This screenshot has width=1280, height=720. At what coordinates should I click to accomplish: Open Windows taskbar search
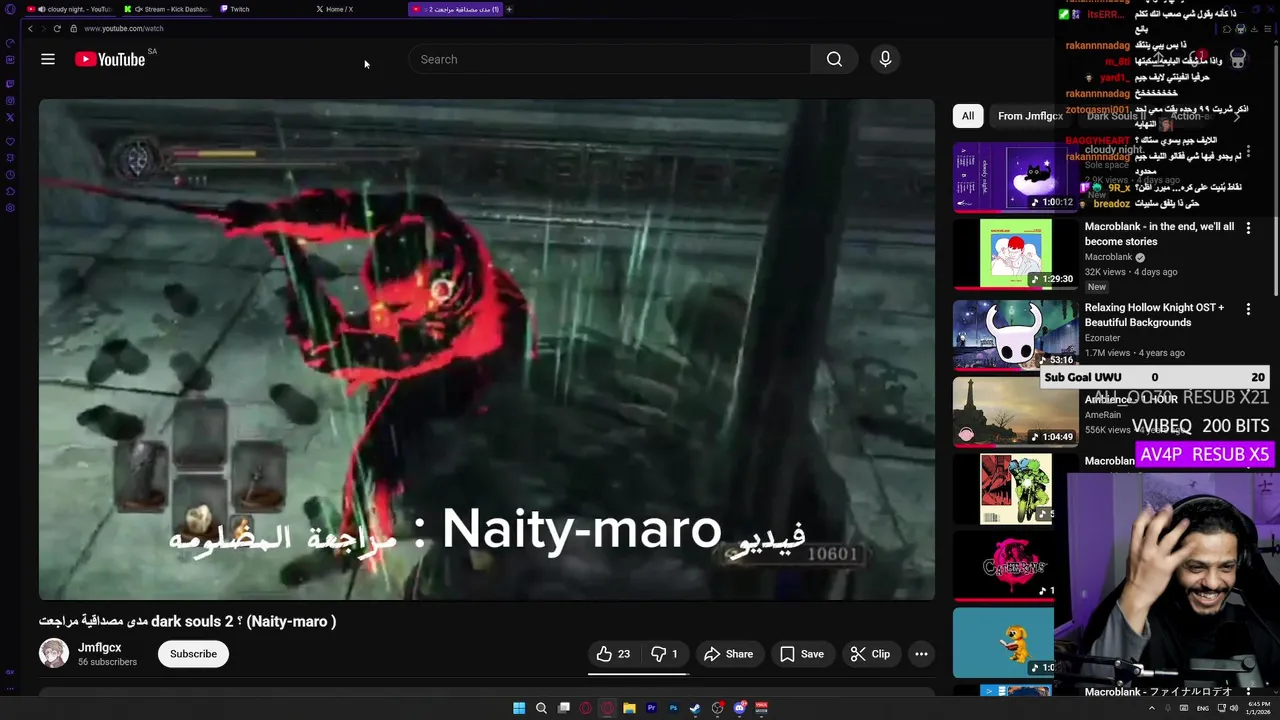(x=541, y=708)
